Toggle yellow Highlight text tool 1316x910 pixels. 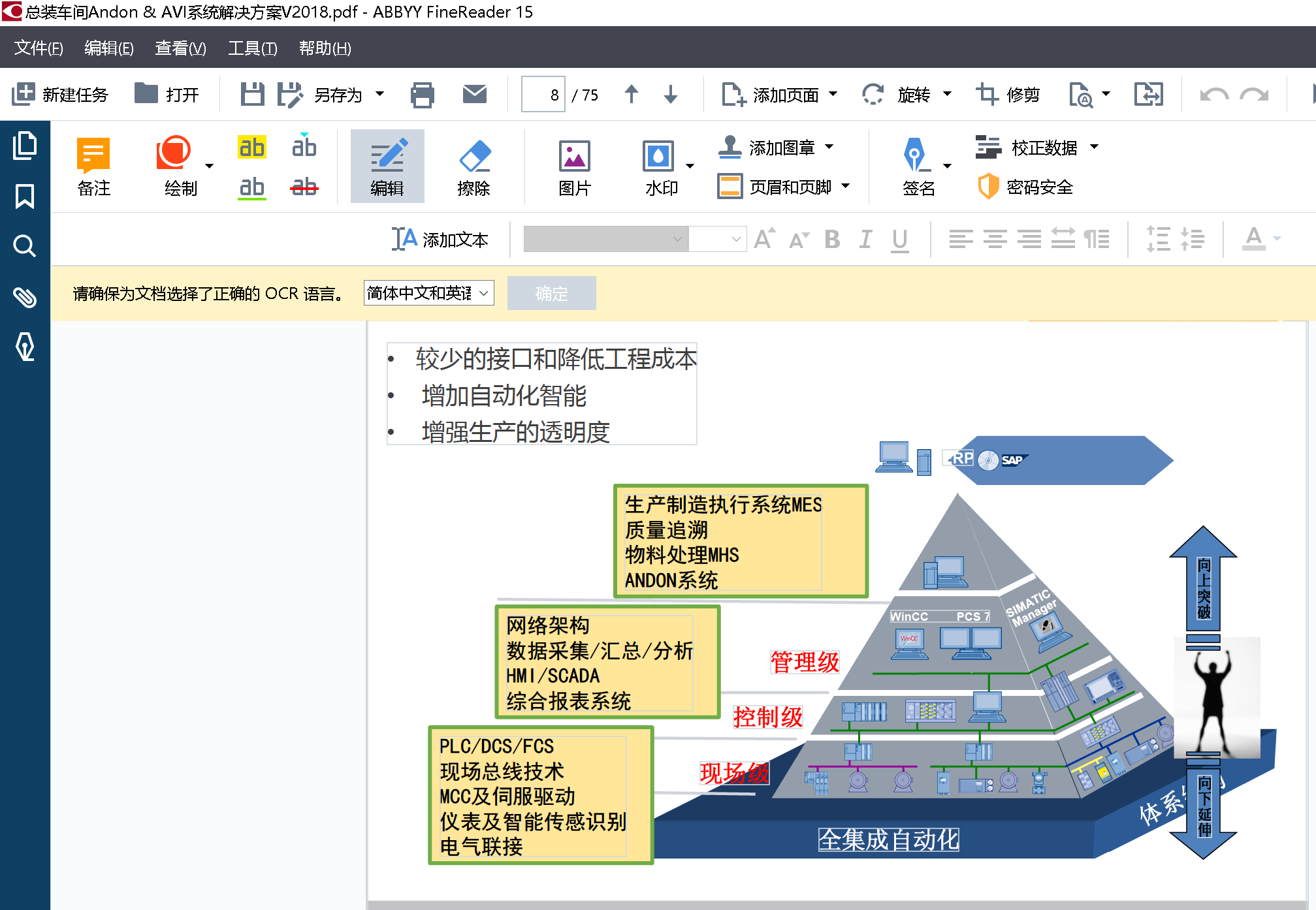(251, 148)
